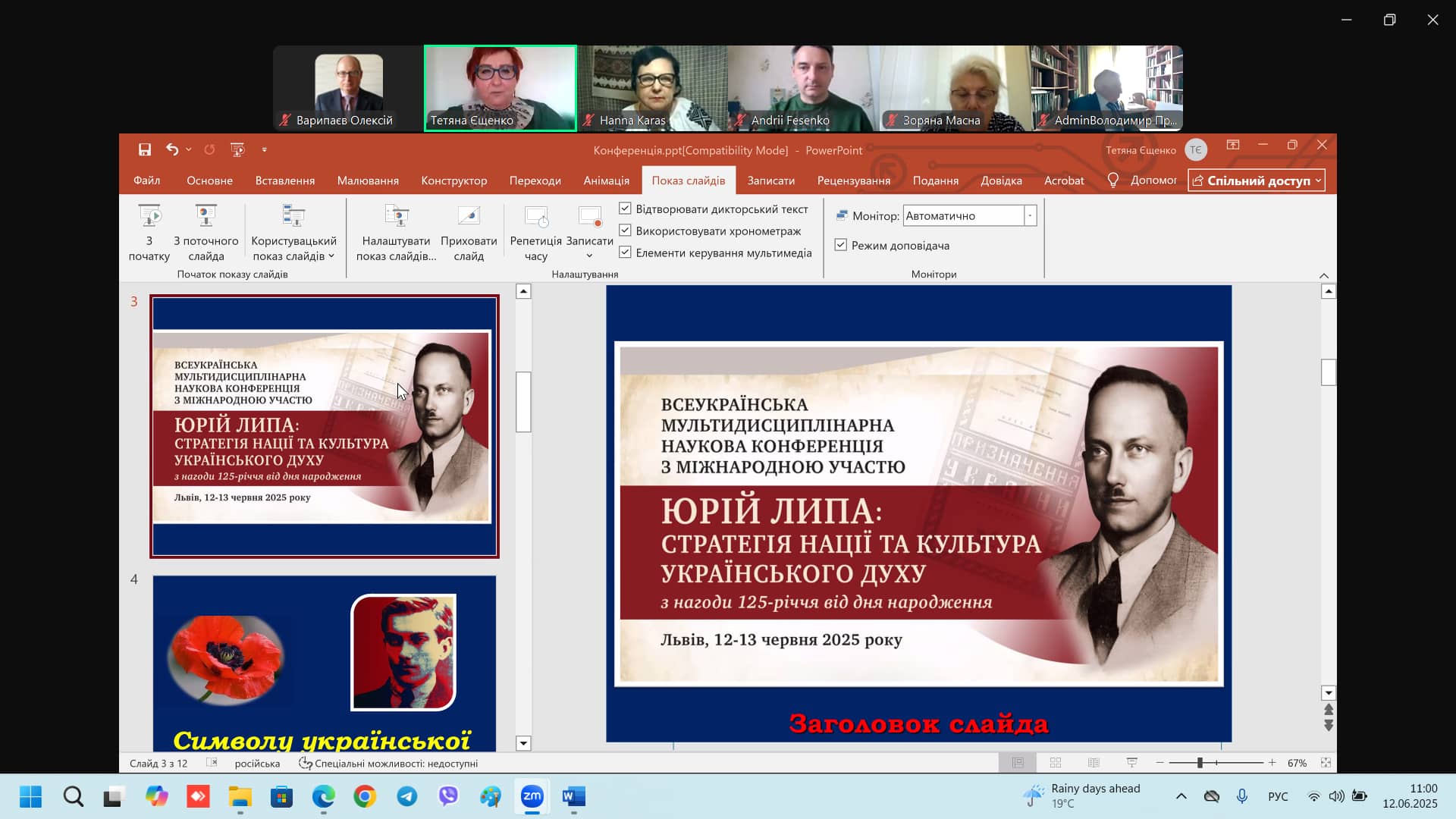The width and height of the screenshot is (1456, 819).
Task: Click language indicator російська
Action: click(x=257, y=763)
